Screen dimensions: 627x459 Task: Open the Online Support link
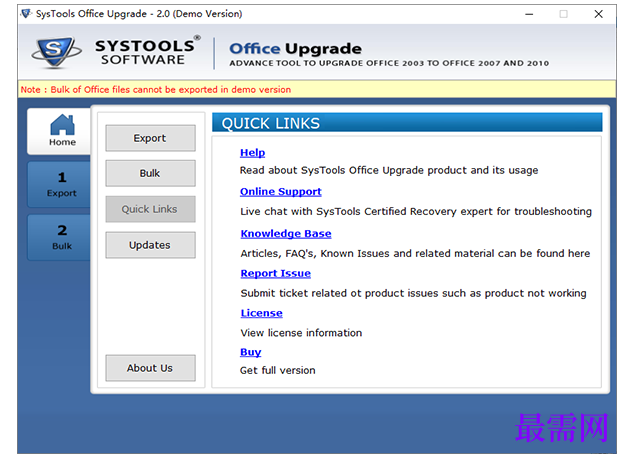point(281,192)
